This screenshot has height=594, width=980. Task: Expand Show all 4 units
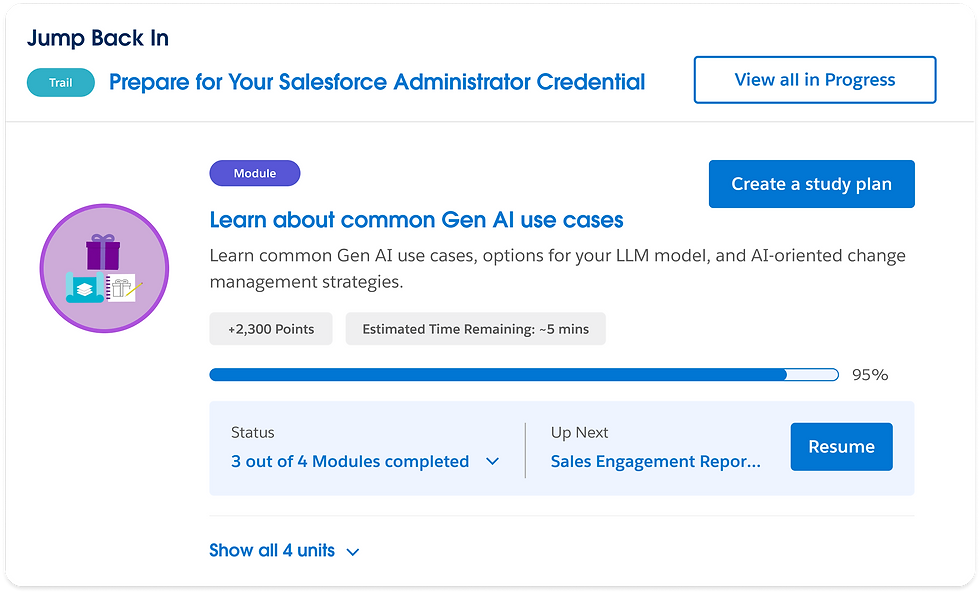tap(272, 551)
